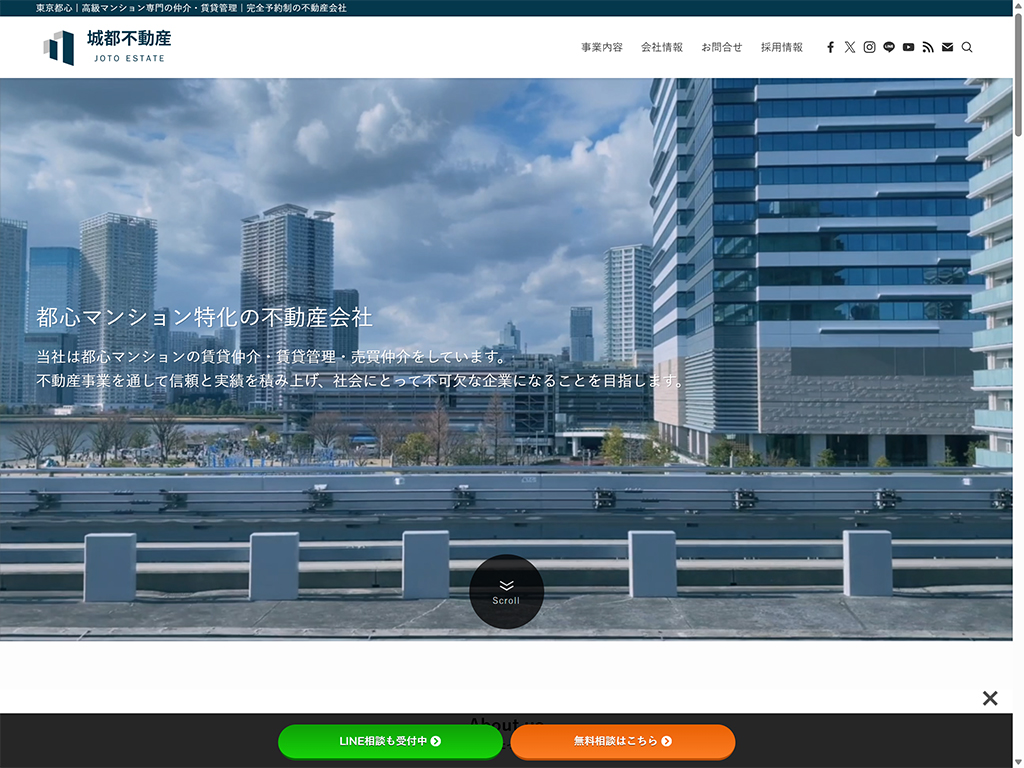1024x768 pixels.
Task: Click the Joto Estate building logo
Action: (x=59, y=48)
